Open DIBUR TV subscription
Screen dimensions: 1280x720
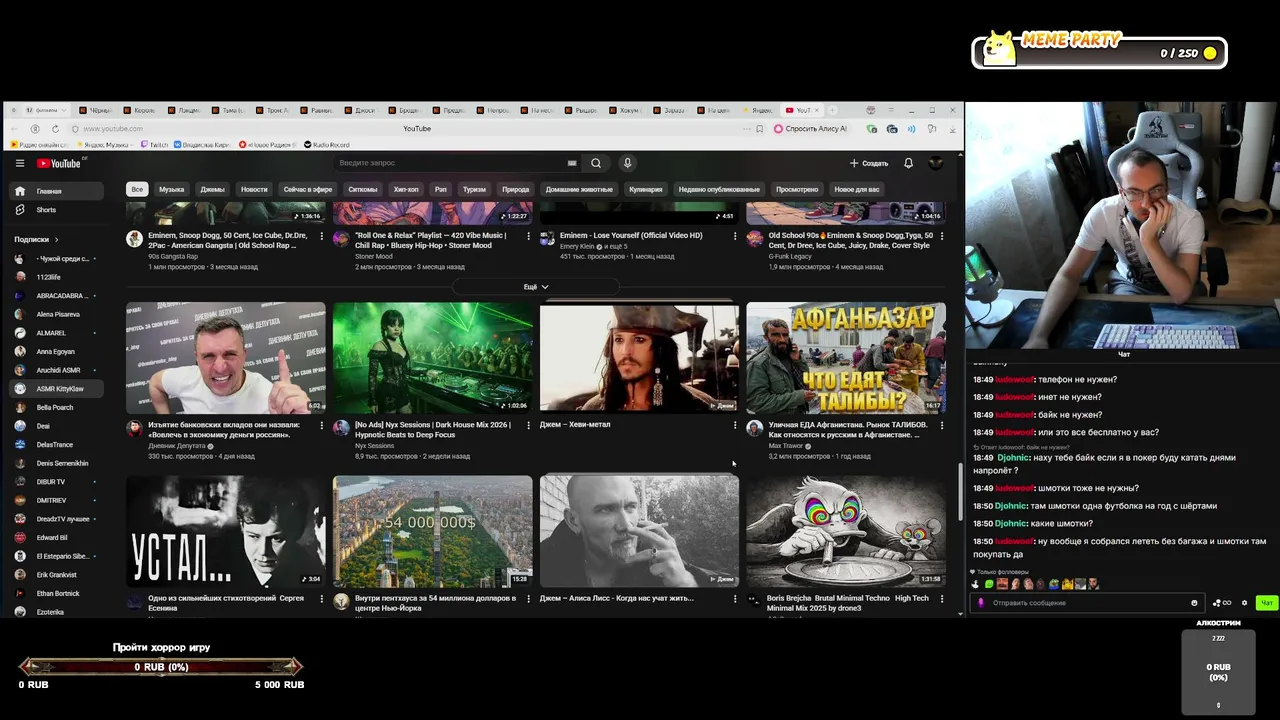pyautogui.click(x=56, y=482)
